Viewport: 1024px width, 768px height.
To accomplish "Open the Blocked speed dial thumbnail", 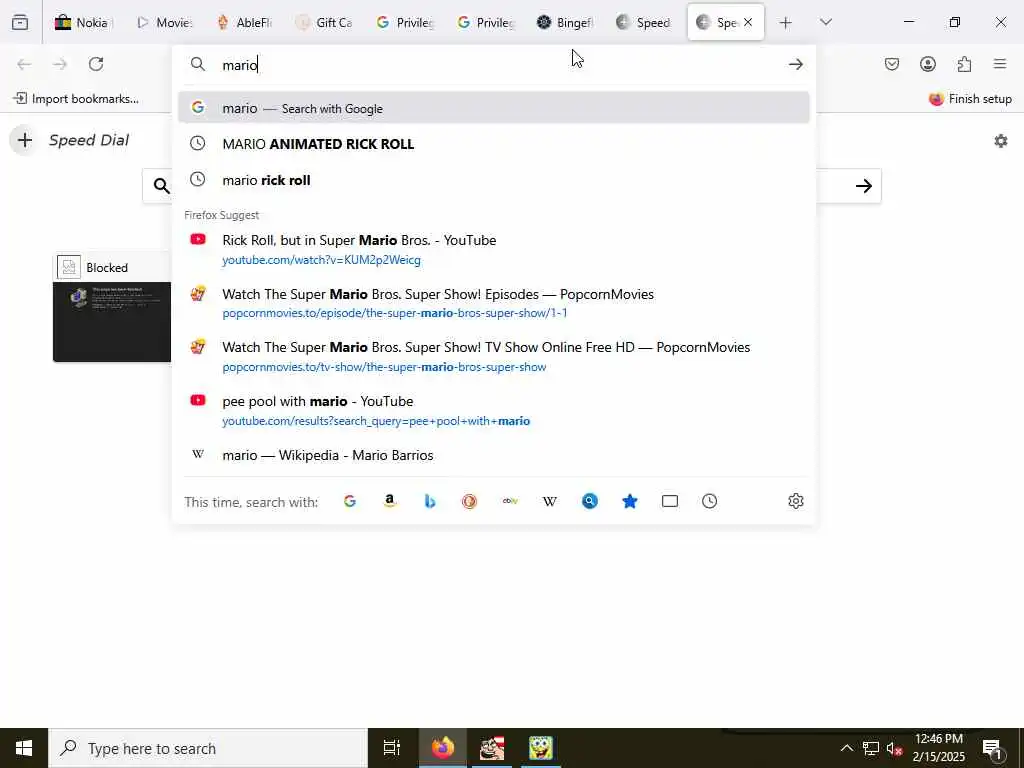I will [112, 308].
